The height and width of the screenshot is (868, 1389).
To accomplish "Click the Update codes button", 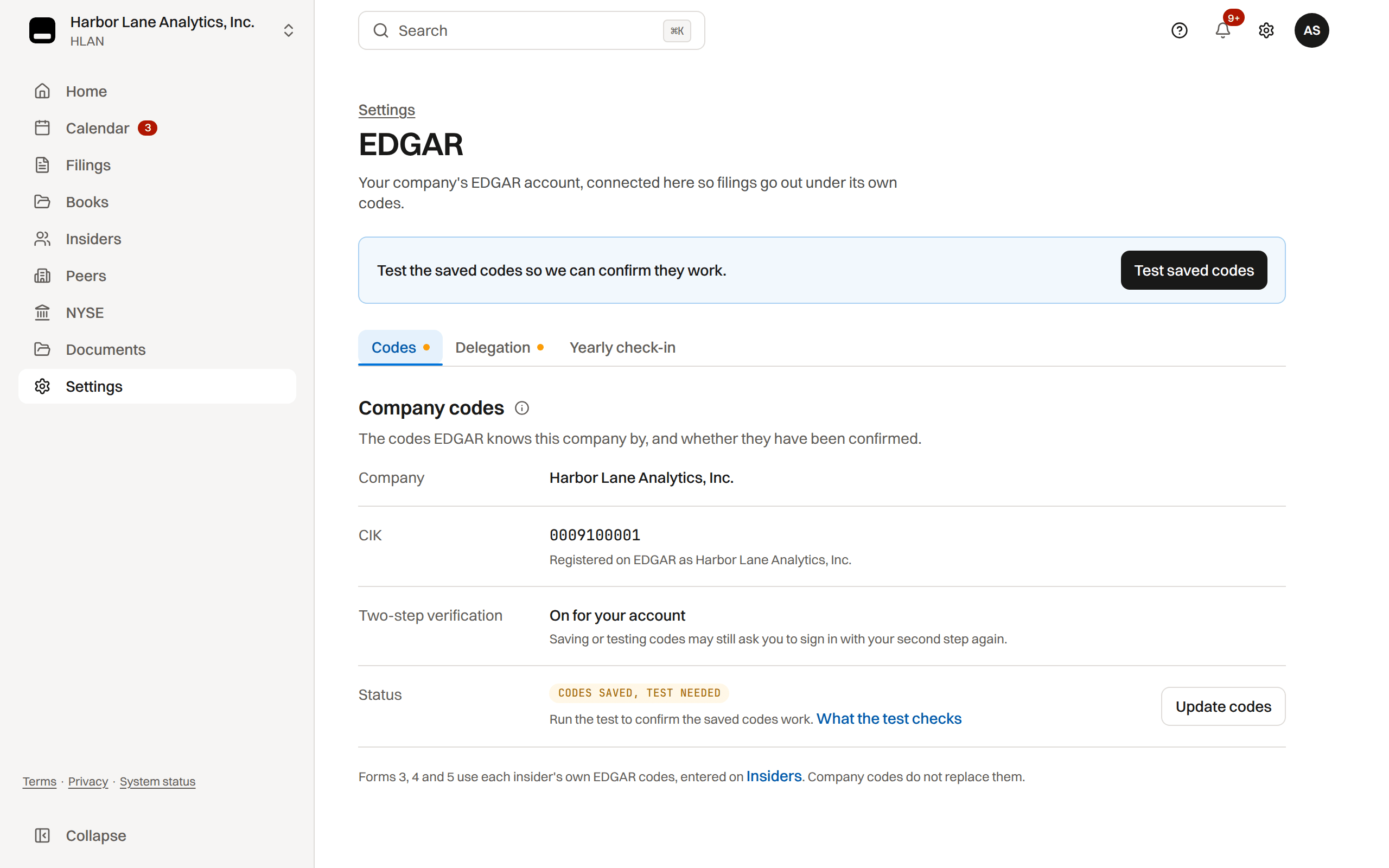I will [1222, 706].
